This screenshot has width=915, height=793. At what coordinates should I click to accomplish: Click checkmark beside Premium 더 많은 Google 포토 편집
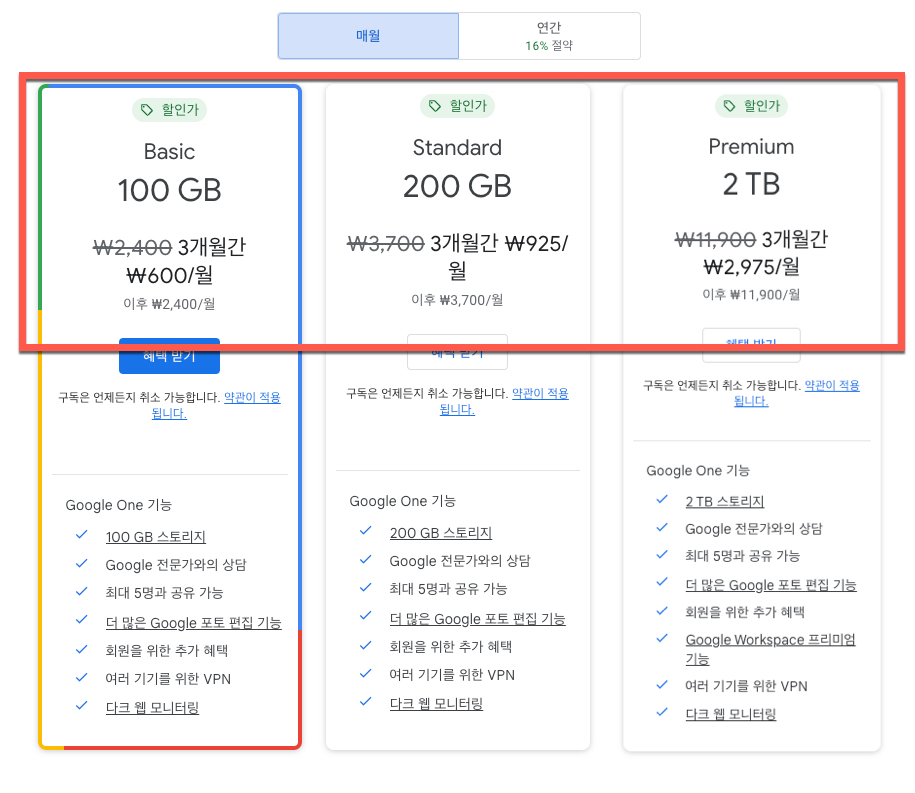(662, 582)
